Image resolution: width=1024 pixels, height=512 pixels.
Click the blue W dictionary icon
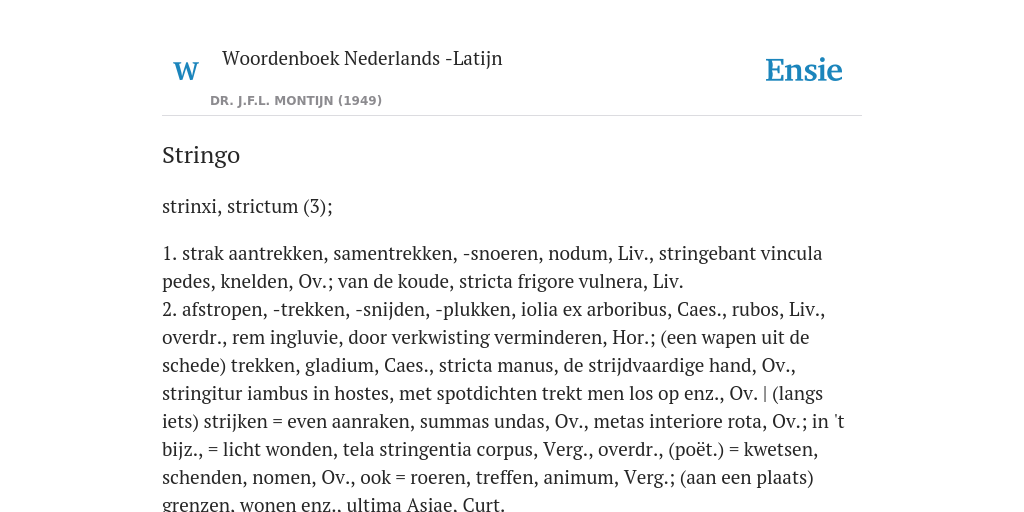[186, 71]
